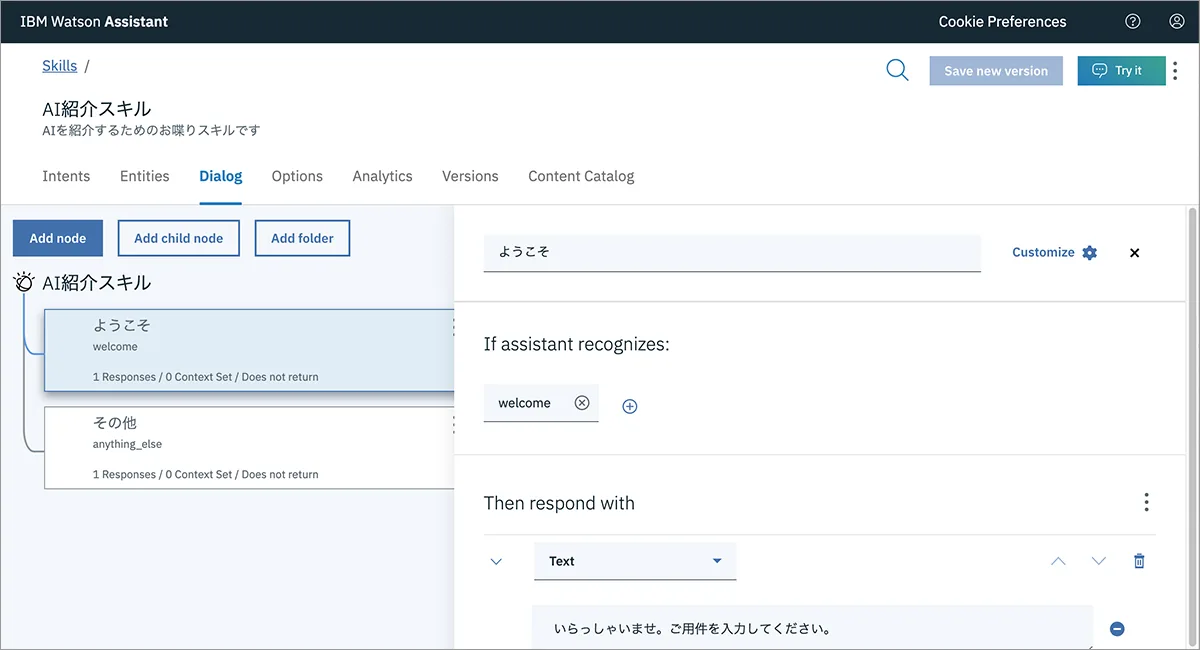Image resolution: width=1200 pixels, height=650 pixels.
Task: Open the Text response type dropdown
Action: (x=635, y=561)
